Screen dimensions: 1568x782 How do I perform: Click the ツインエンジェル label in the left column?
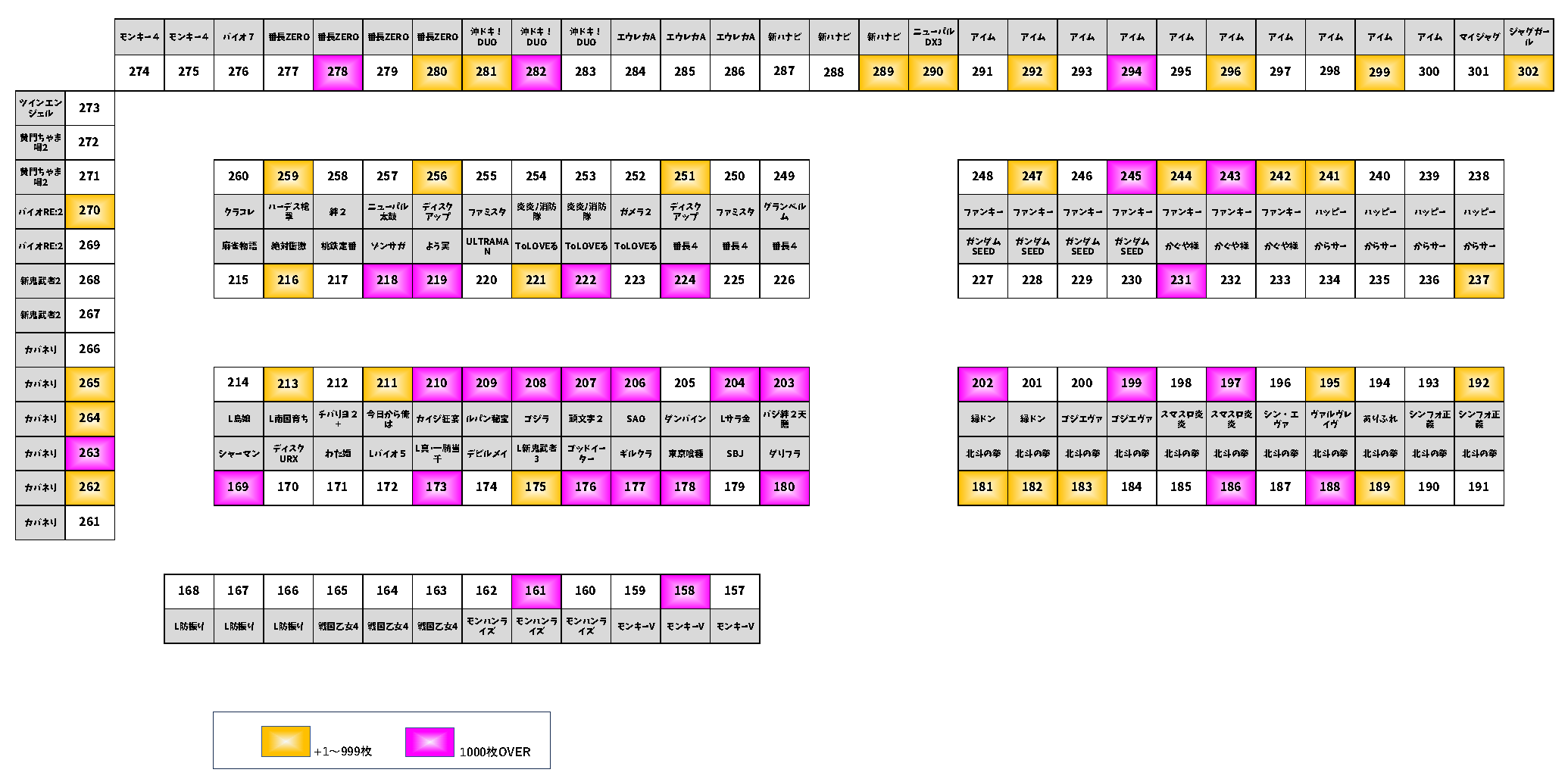point(41,108)
